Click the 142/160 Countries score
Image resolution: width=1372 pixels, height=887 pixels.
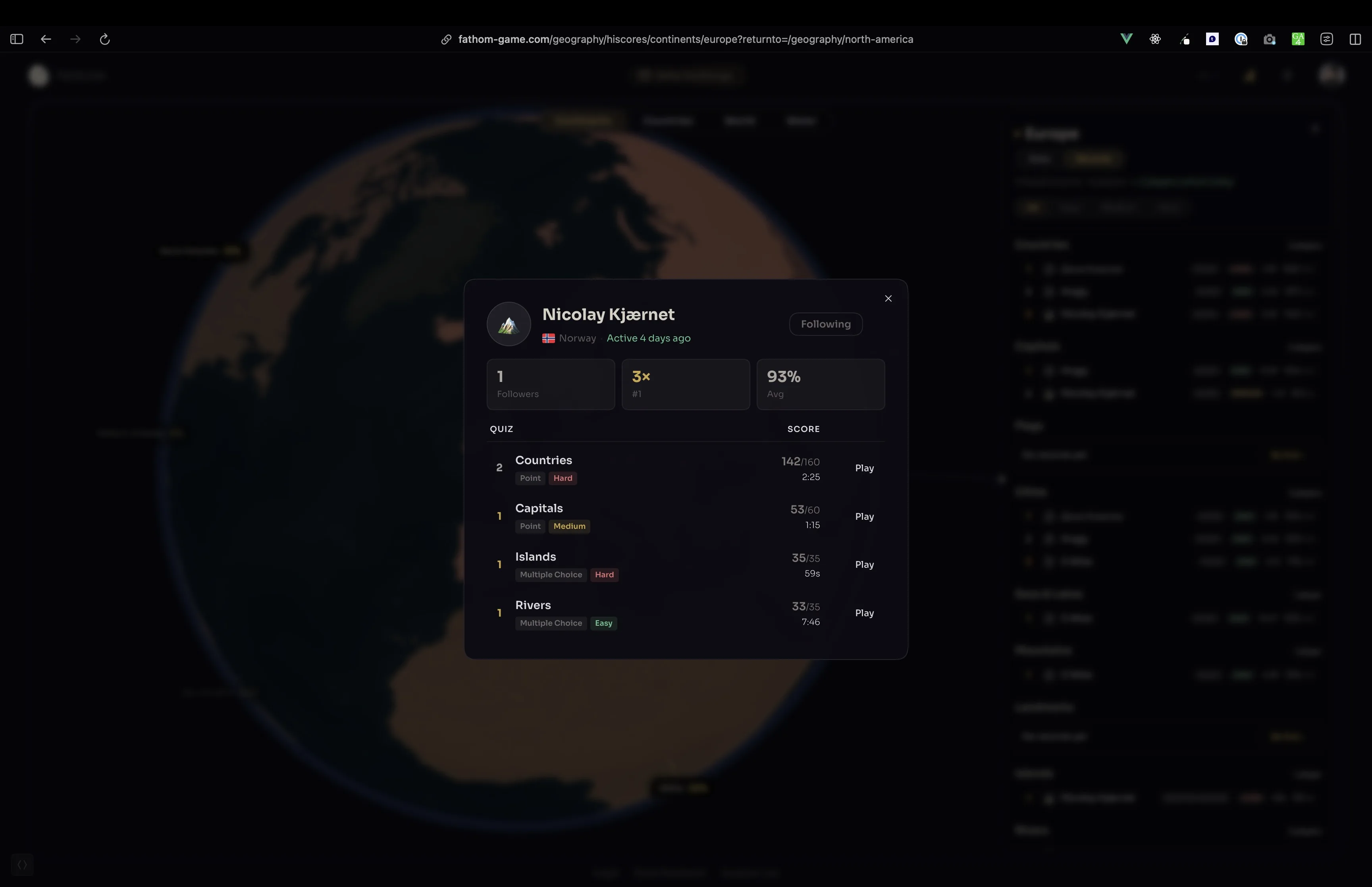[x=800, y=462]
